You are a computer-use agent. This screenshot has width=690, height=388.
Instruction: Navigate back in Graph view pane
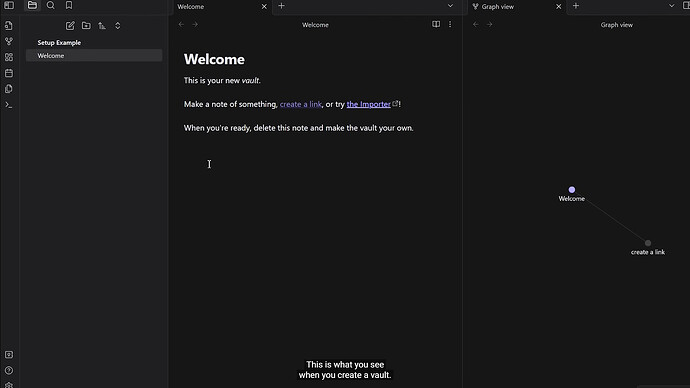476,25
